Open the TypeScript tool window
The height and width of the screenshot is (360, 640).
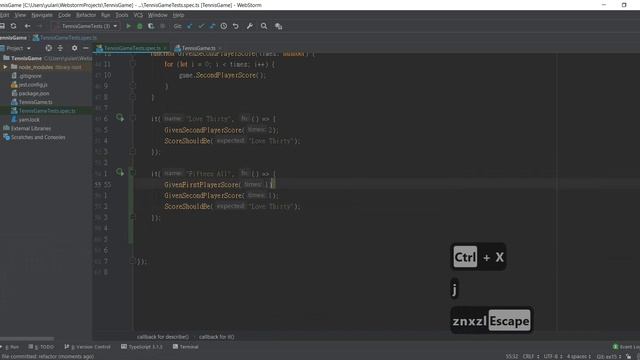(x=142, y=347)
